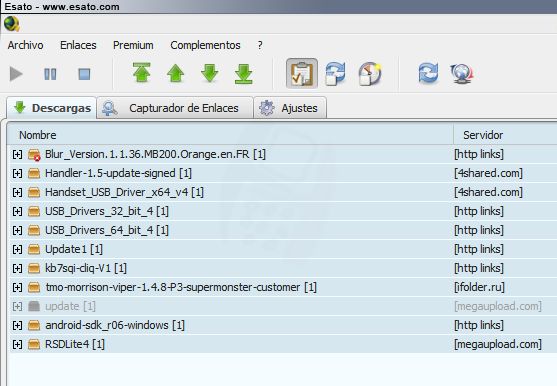Click package icon beside Handler-1.5-update-signed

pyautogui.click(x=34, y=173)
